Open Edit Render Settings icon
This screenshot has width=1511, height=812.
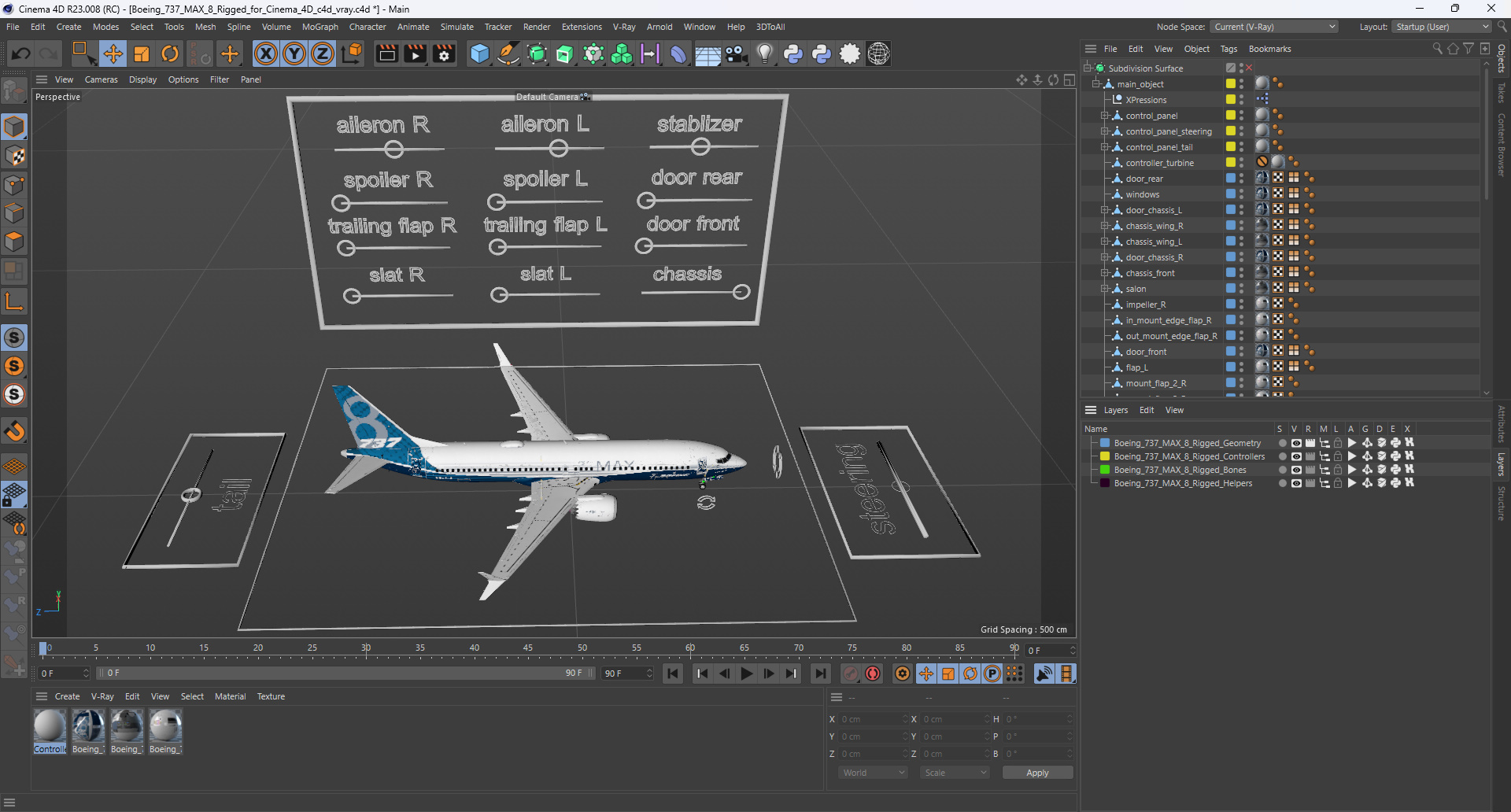tap(445, 54)
